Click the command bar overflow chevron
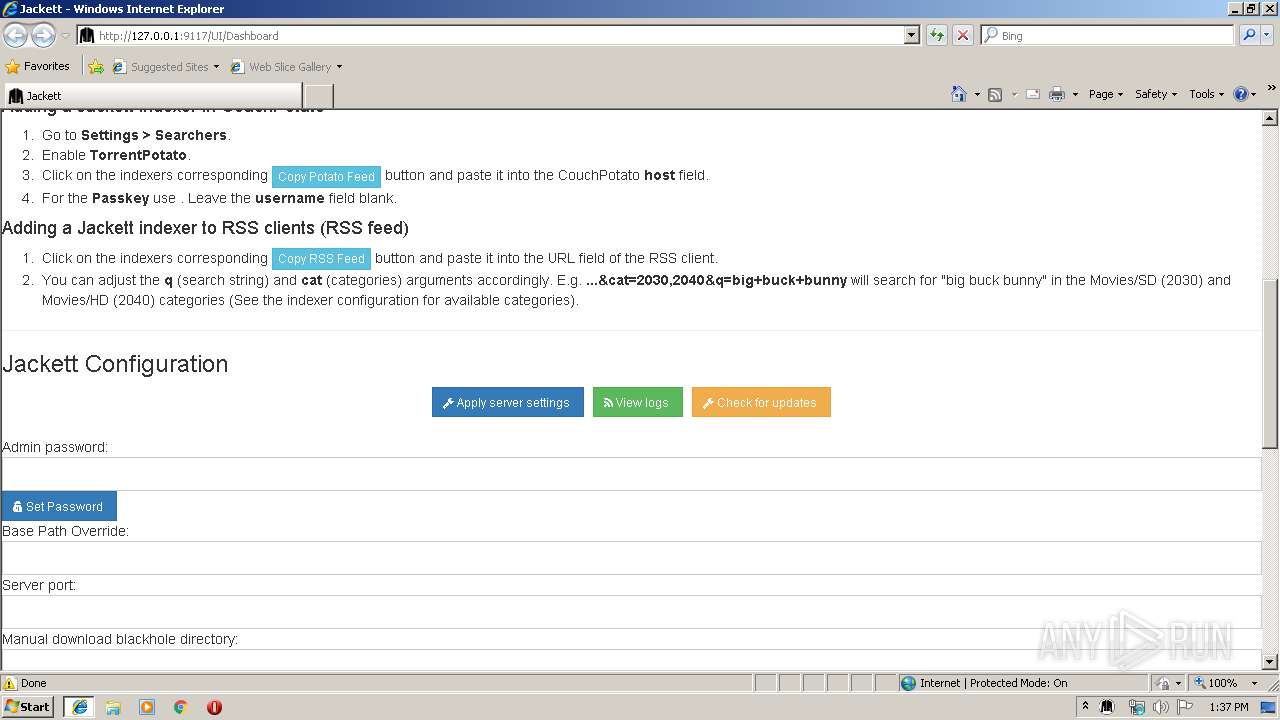 click(x=1271, y=89)
